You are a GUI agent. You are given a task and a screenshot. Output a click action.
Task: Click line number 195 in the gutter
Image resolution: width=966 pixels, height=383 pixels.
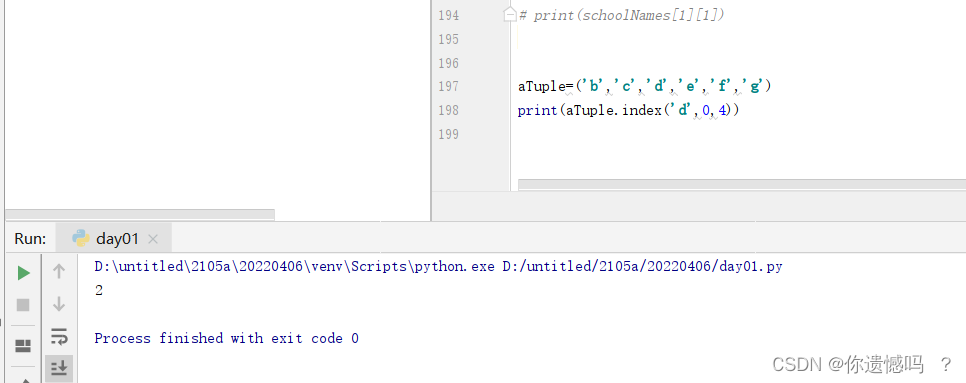tap(448, 39)
